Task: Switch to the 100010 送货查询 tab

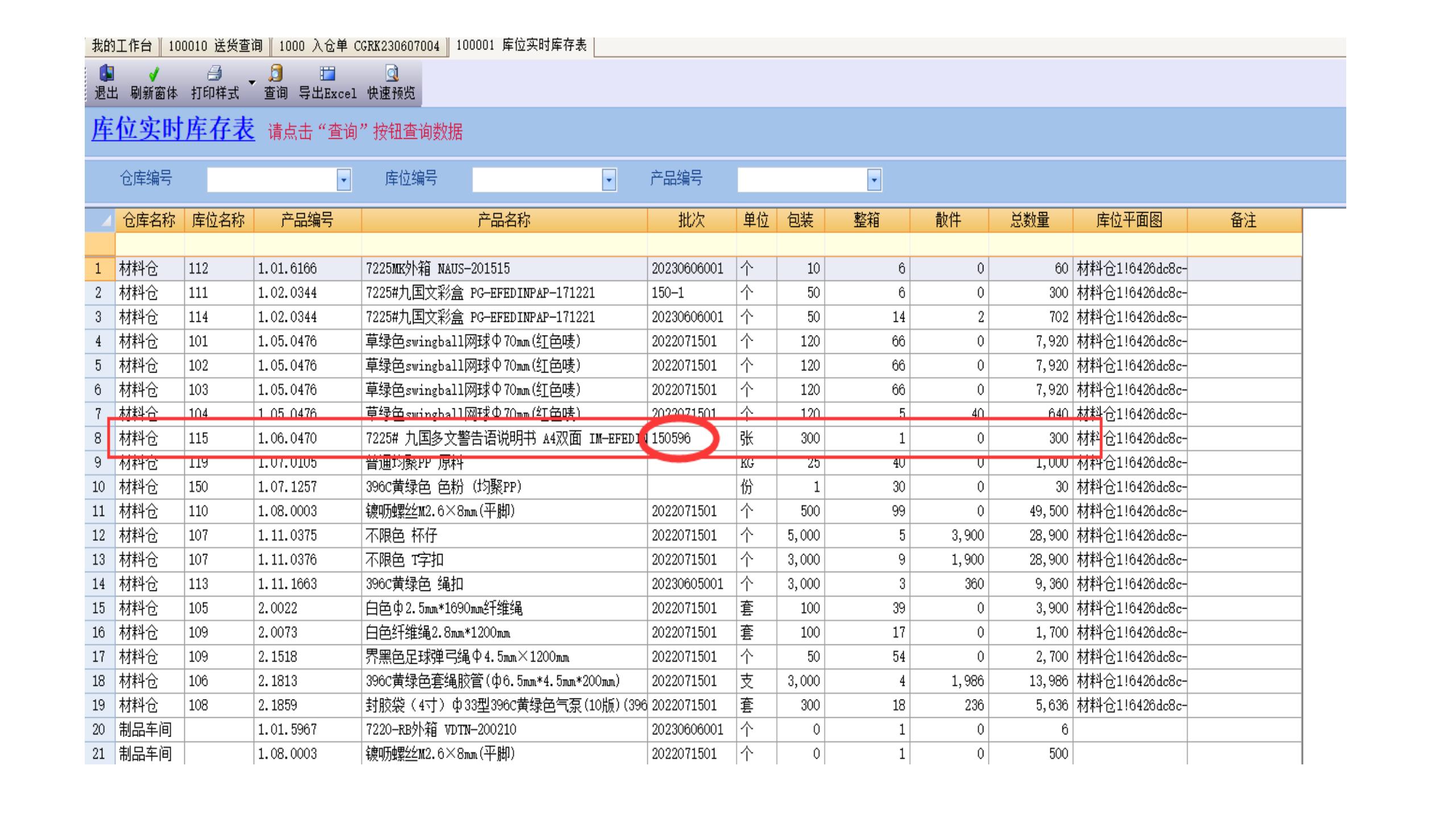Action: click(x=215, y=46)
